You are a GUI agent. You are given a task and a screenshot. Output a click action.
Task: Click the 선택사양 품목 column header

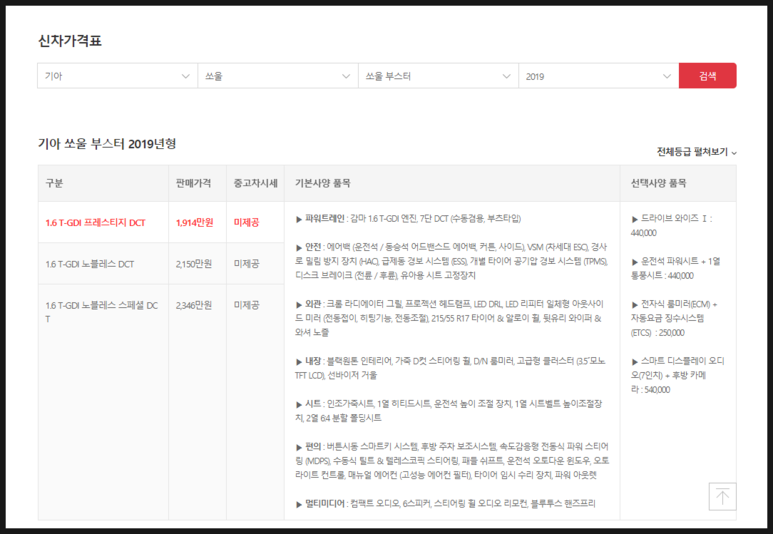coord(659,183)
